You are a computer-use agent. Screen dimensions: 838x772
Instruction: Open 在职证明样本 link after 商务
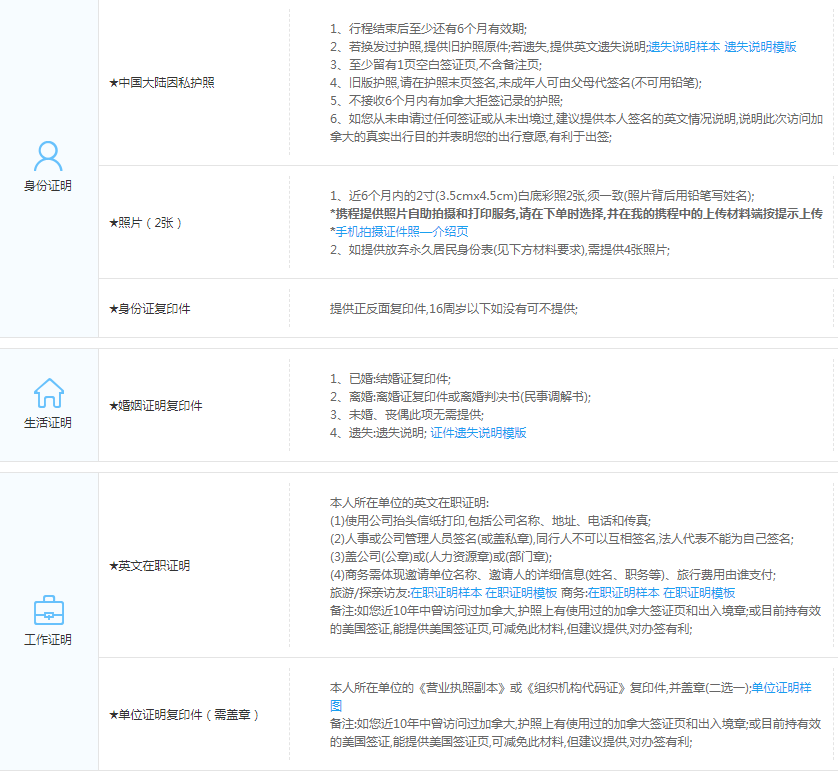tap(623, 592)
